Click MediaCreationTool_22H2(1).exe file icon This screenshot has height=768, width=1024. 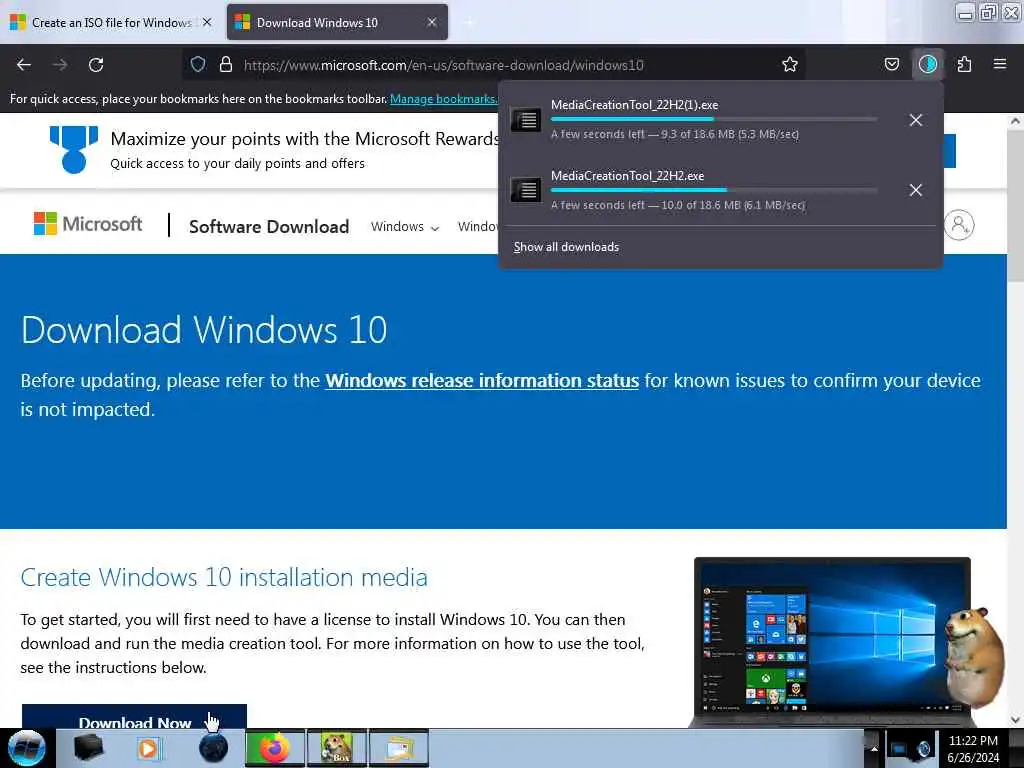click(x=525, y=120)
